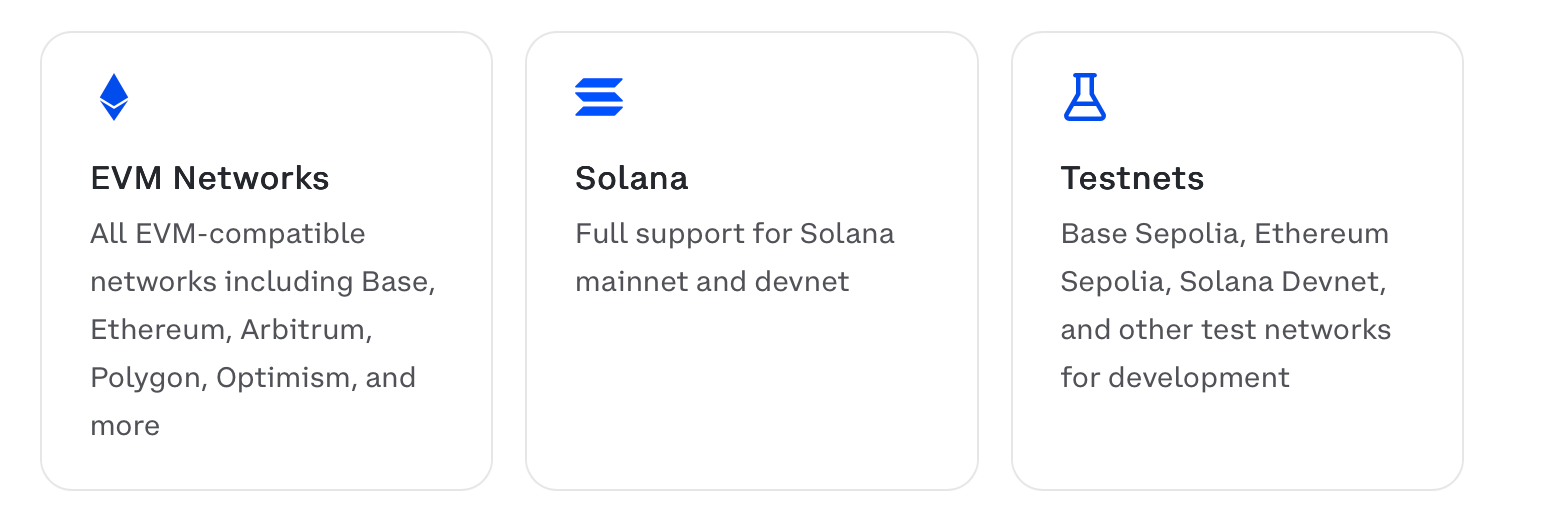Open the EVM Networks heading
The height and width of the screenshot is (520, 1542).
tap(209, 178)
